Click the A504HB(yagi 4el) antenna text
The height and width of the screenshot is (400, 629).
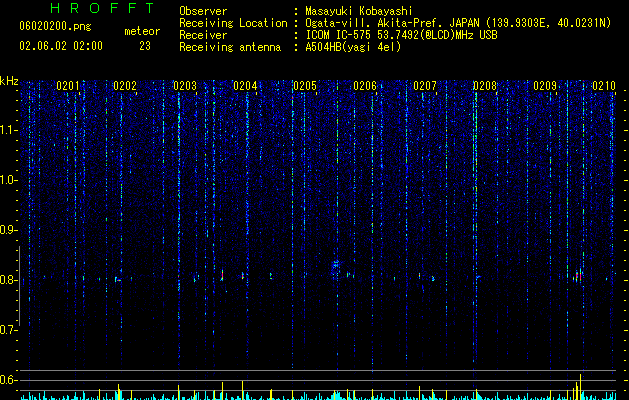(x=353, y=47)
